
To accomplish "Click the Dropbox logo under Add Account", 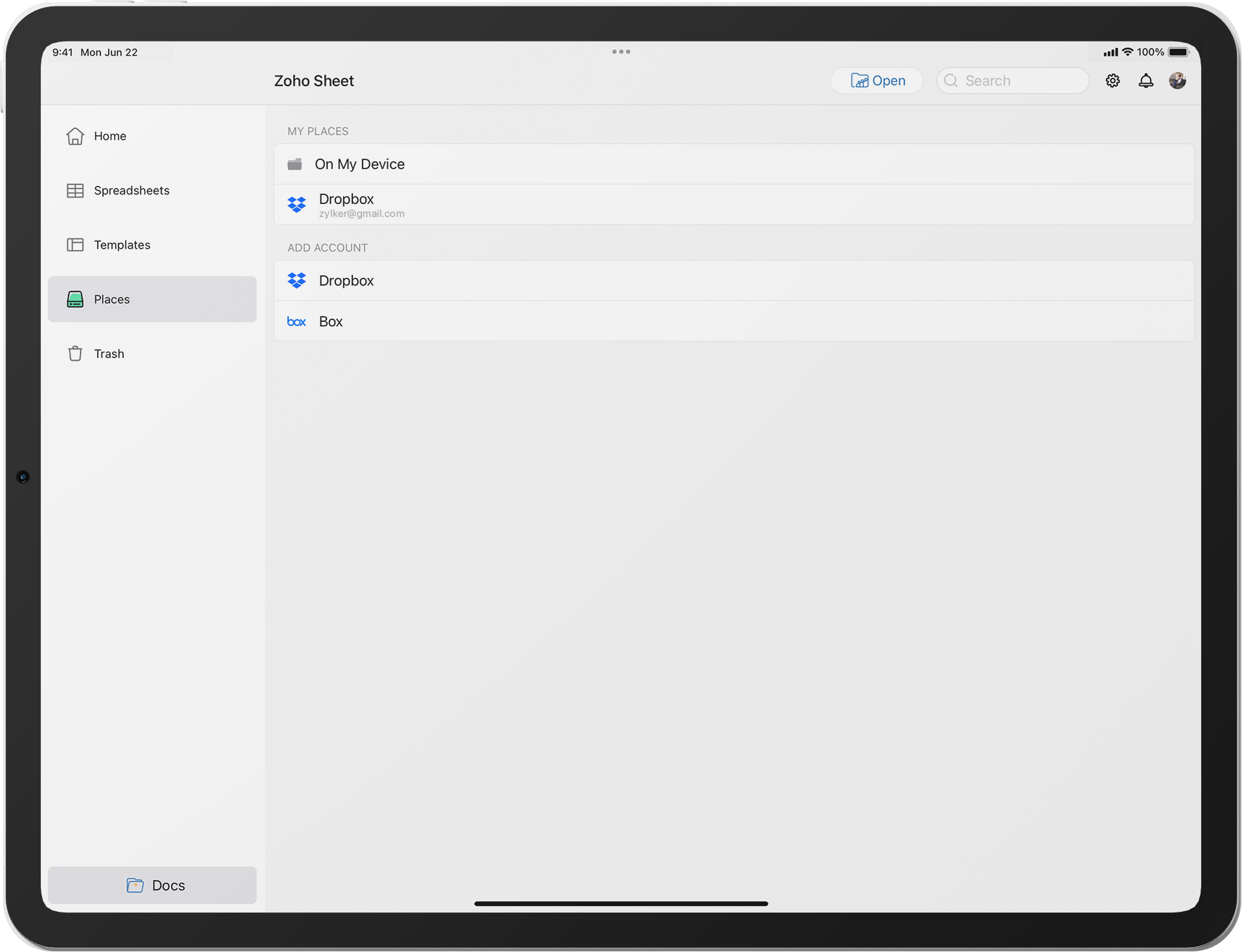I will click(x=297, y=280).
